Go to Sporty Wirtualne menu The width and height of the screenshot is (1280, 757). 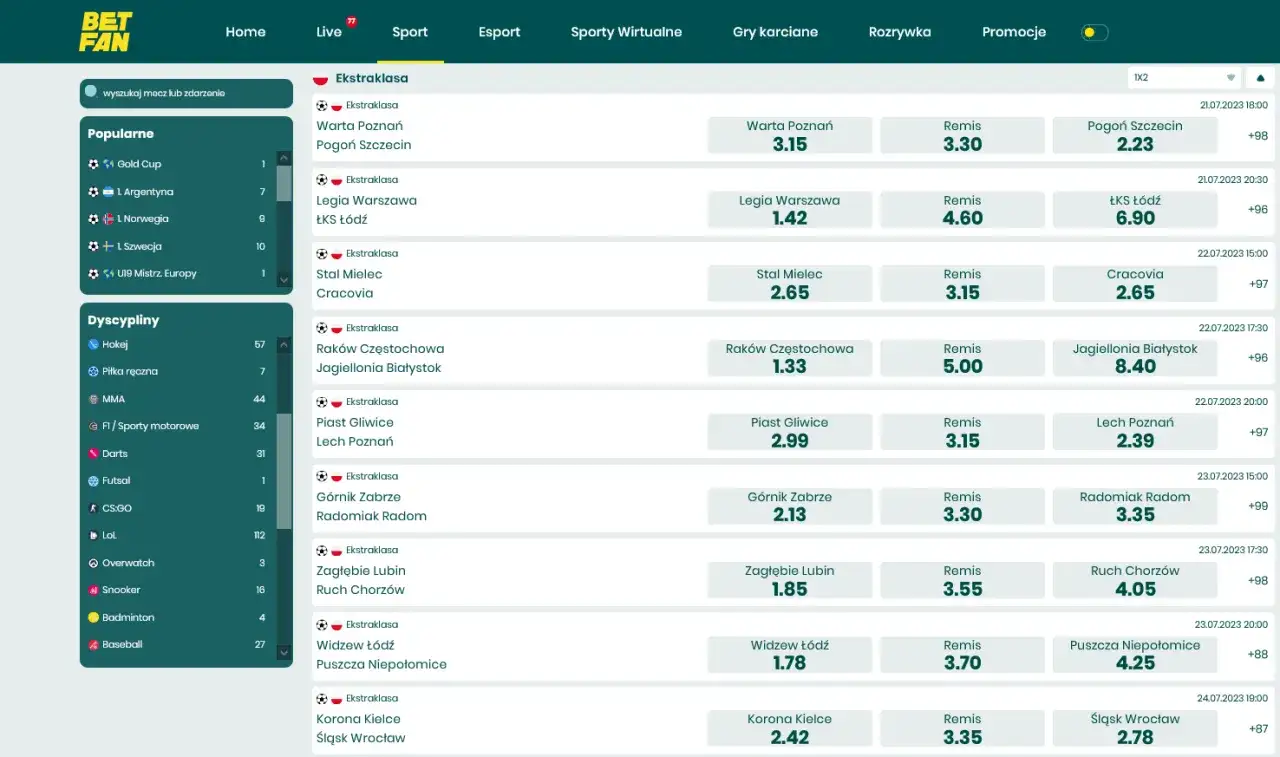point(626,32)
